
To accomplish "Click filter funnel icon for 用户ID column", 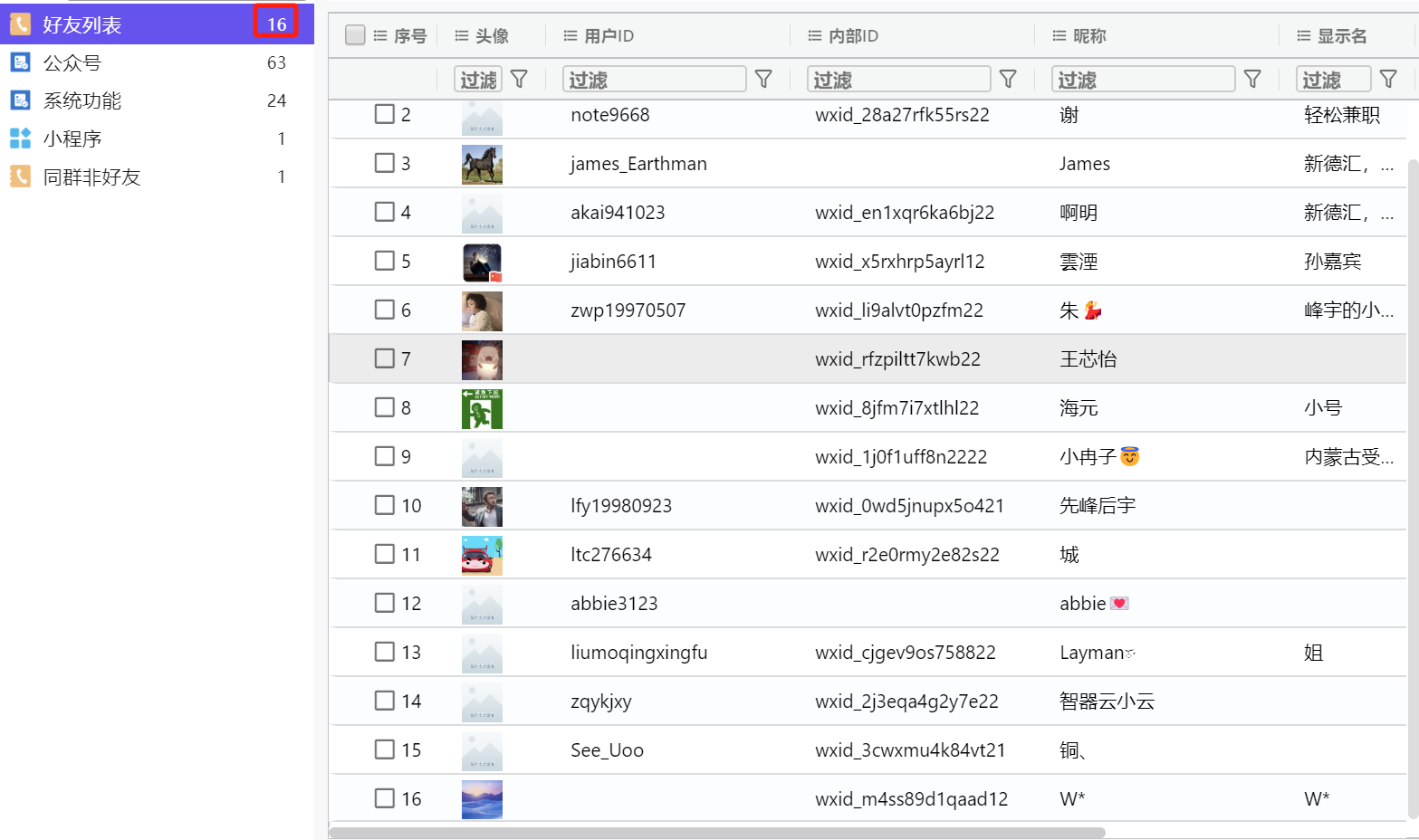I will (x=763, y=79).
